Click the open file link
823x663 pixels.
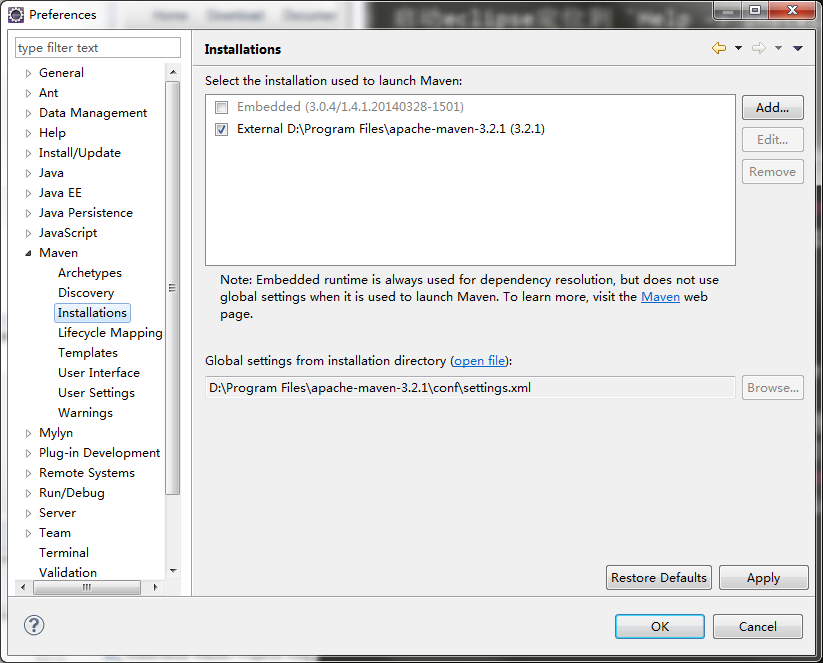pos(480,361)
